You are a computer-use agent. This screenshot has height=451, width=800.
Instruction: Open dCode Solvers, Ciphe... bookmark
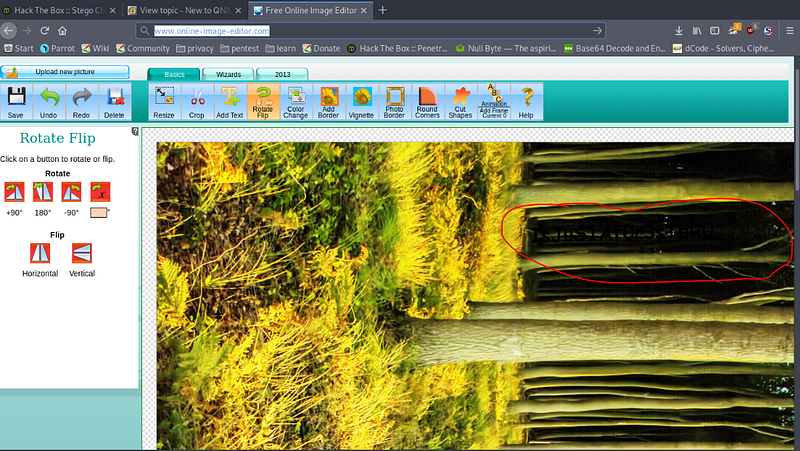pos(723,48)
